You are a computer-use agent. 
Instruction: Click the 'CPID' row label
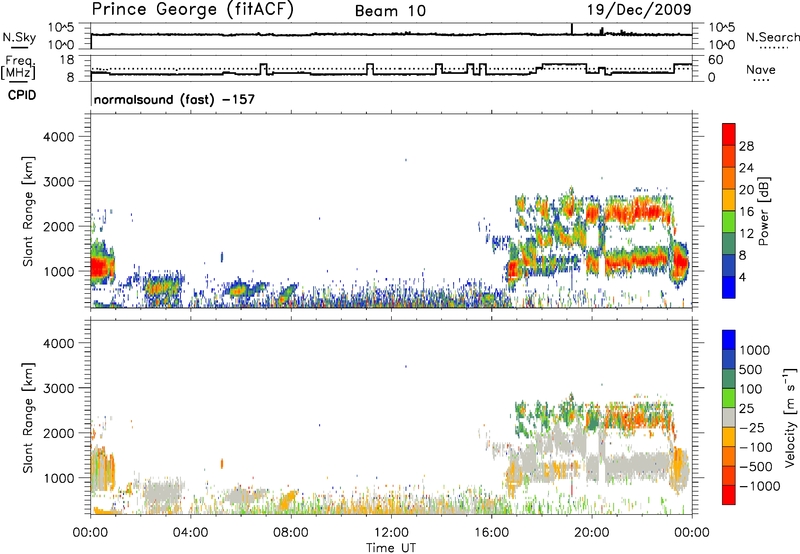point(22,95)
